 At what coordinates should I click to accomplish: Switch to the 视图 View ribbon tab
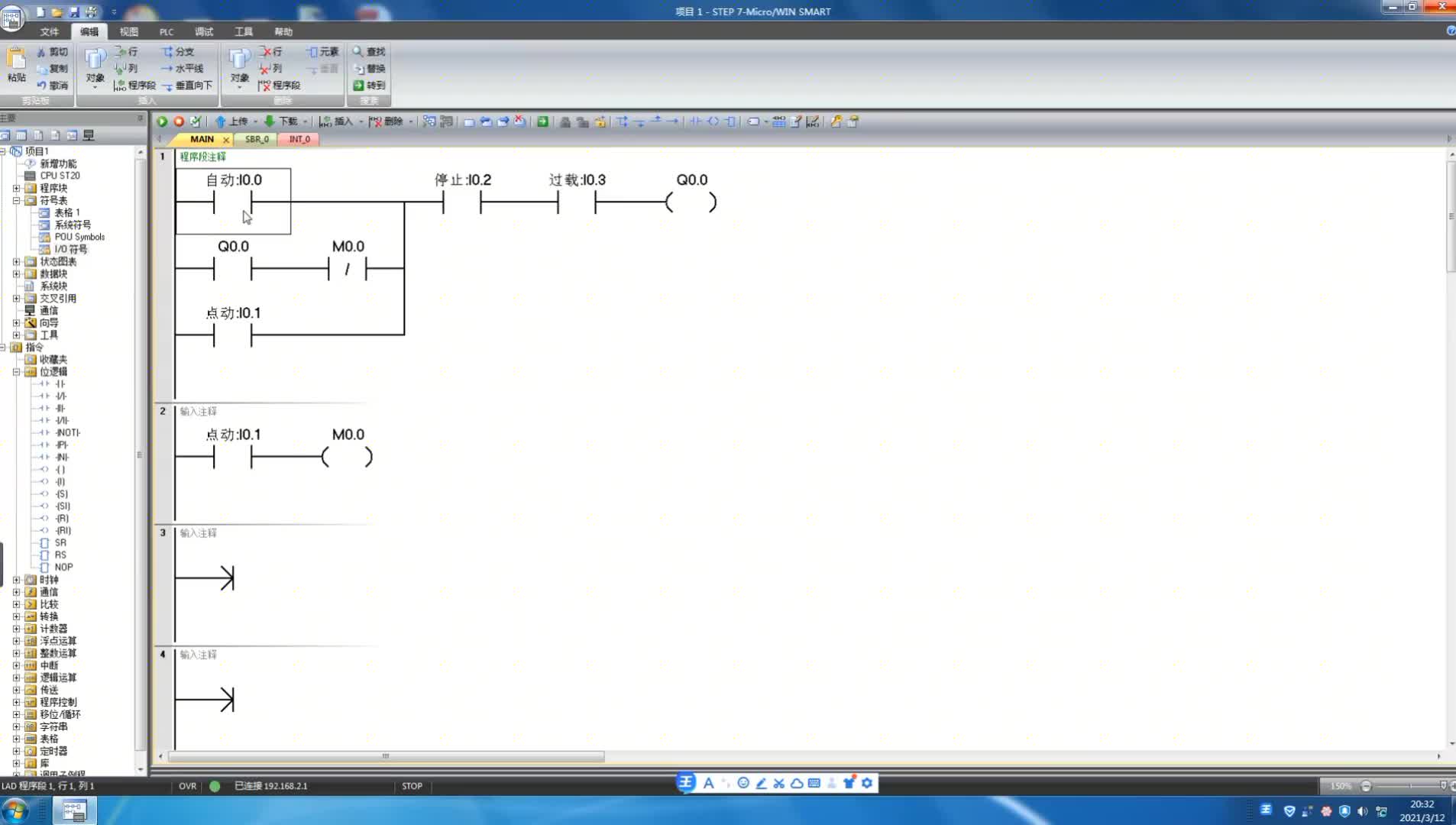(x=128, y=32)
